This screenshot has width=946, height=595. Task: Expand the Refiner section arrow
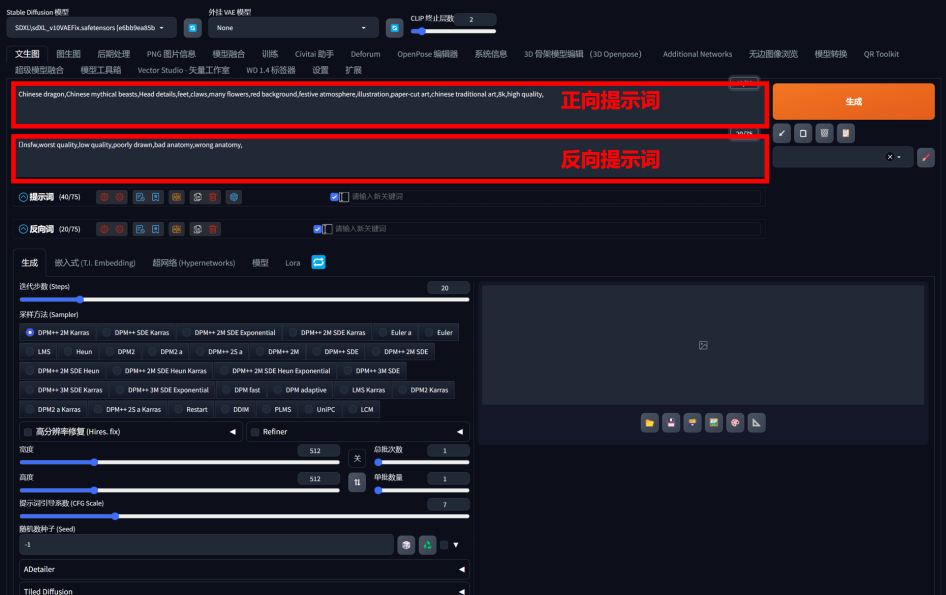460,432
